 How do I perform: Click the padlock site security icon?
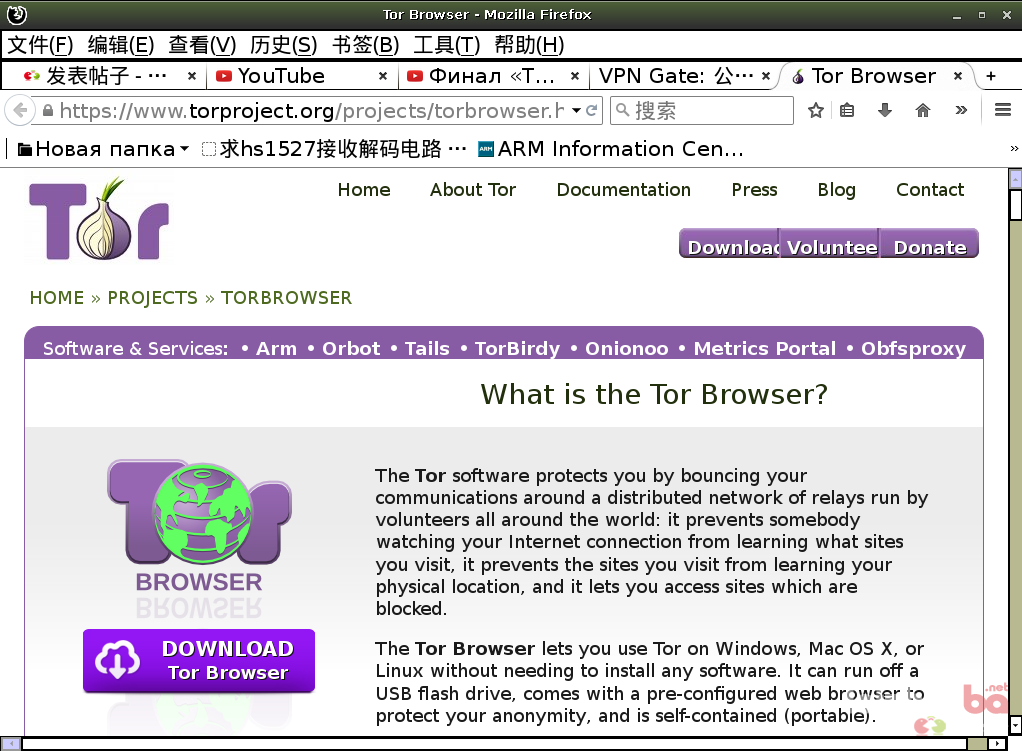coord(48,111)
